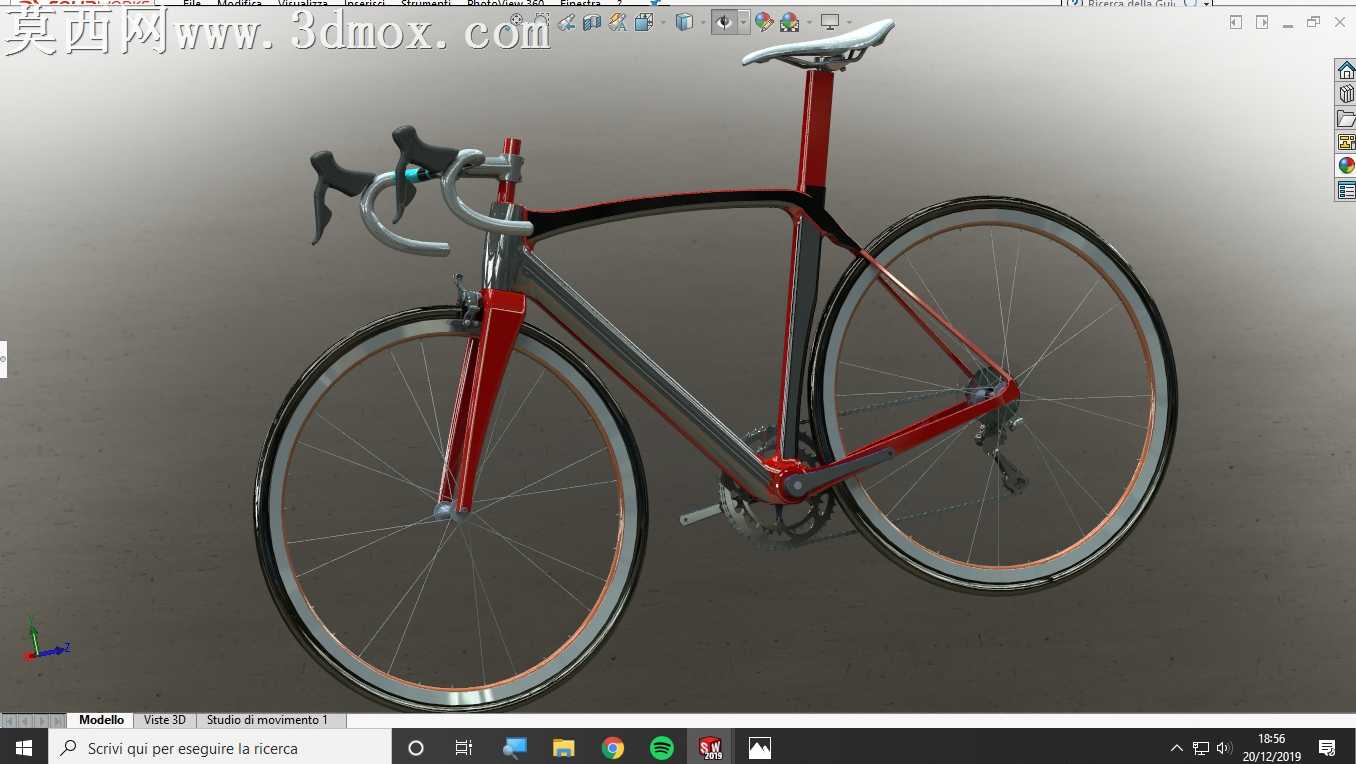The width and height of the screenshot is (1356, 764).
Task: Click the first-tab scroll arrow
Action: pos(9,721)
